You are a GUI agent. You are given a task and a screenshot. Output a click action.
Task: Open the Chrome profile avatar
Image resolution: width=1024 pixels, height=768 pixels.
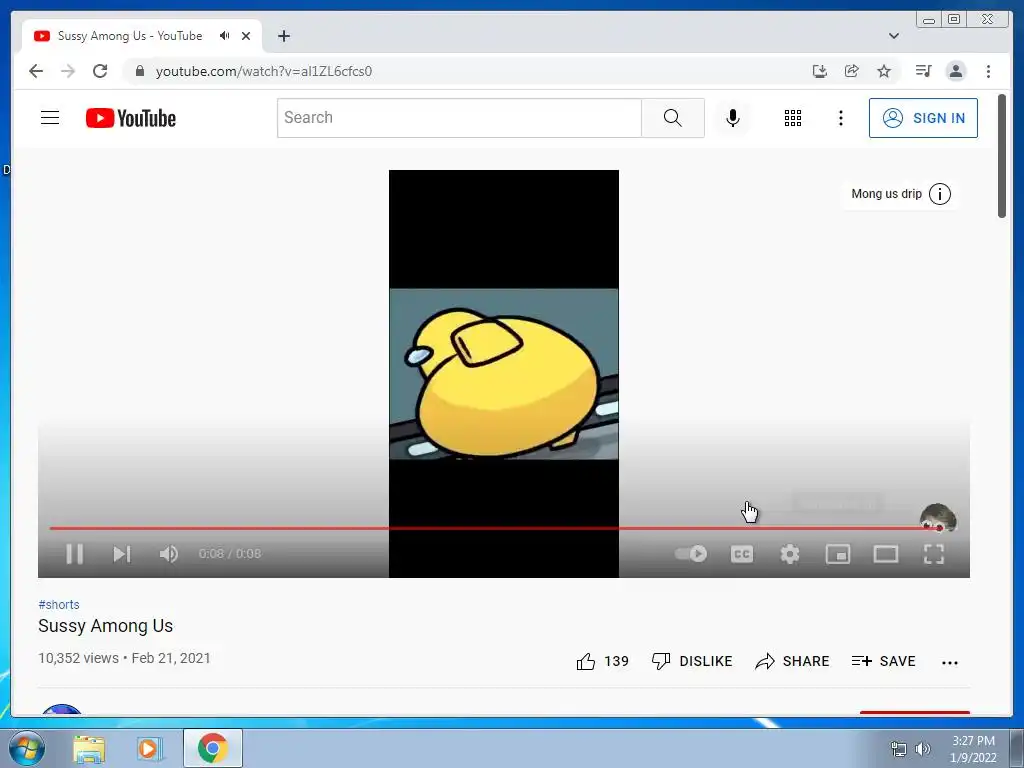(x=955, y=71)
